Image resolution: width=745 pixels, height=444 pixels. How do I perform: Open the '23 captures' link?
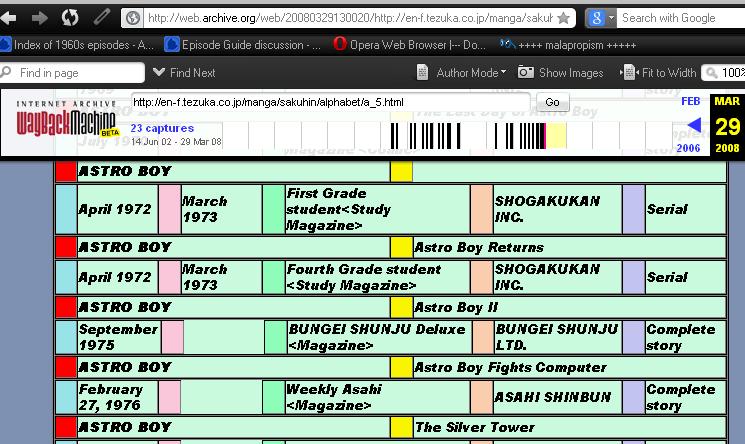coord(162,128)
